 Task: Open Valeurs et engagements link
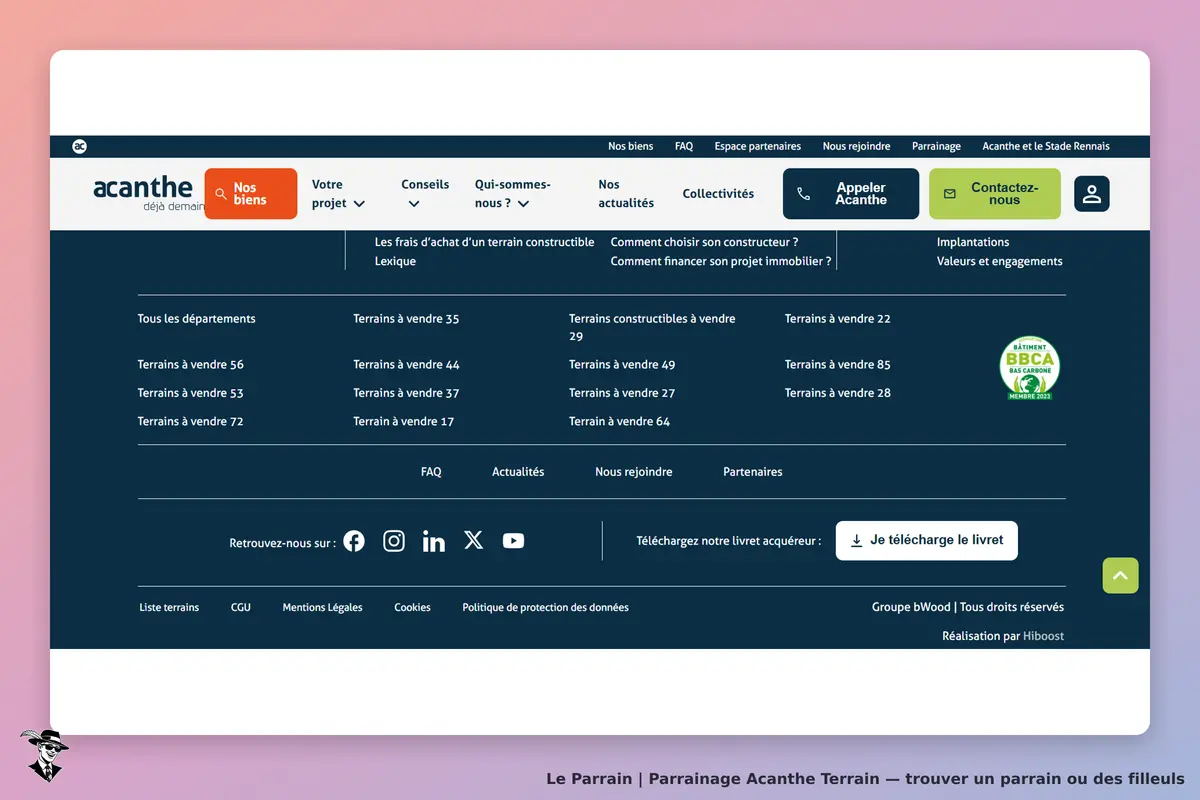tap(1000, 261)
